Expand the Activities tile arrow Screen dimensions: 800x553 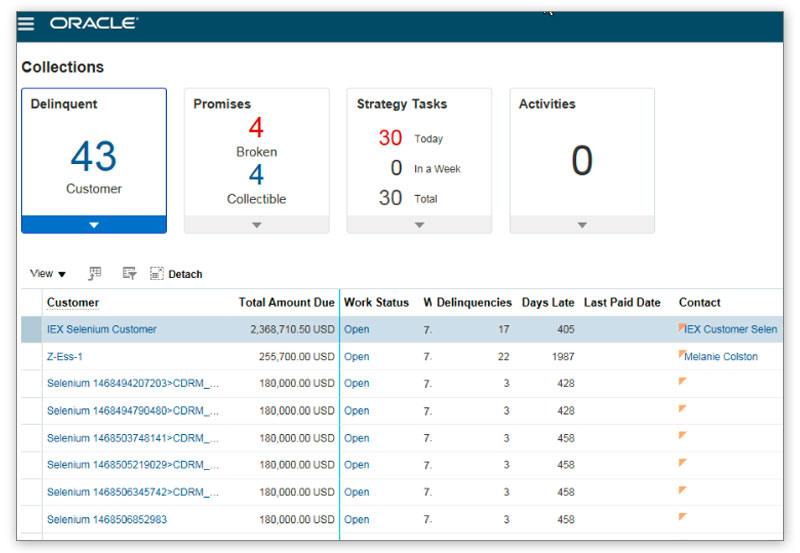pyautogui.click(x=582, y=225)
